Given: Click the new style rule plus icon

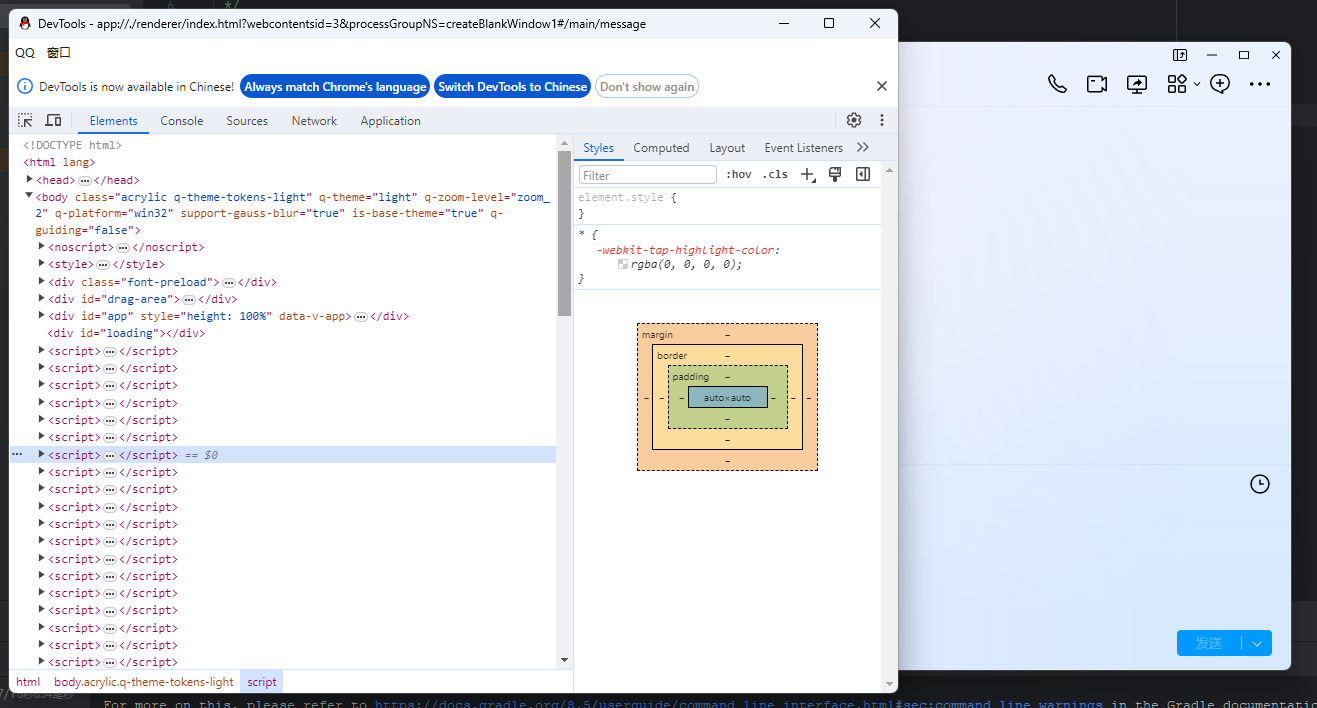Looking at the screenshot, I should point(809,174).
